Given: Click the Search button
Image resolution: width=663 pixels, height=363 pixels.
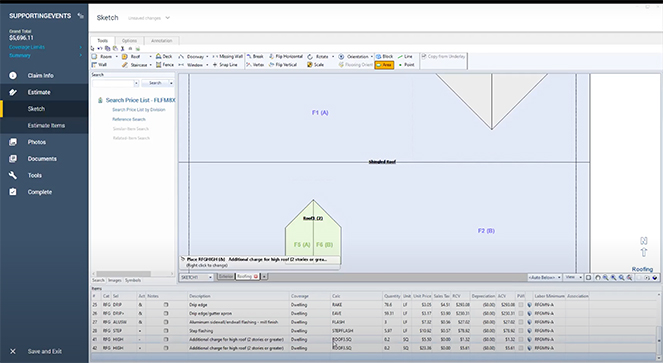Looking at the screenshot, I should [x=155, y=83].
